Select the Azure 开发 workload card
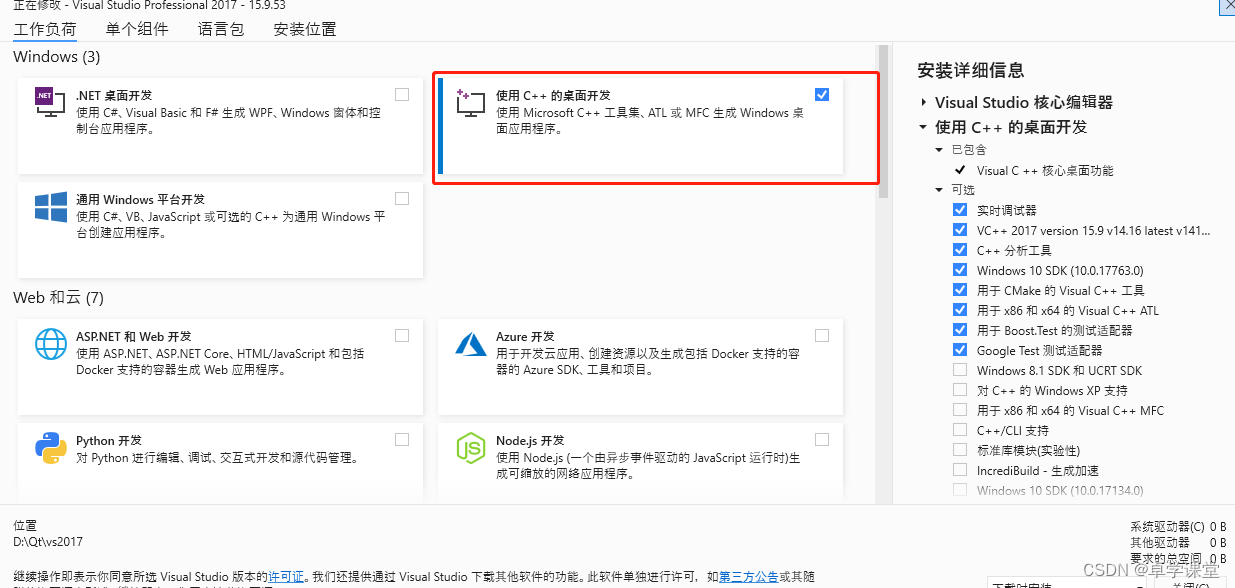This screenshot has height=588, width=1235. 640,367
